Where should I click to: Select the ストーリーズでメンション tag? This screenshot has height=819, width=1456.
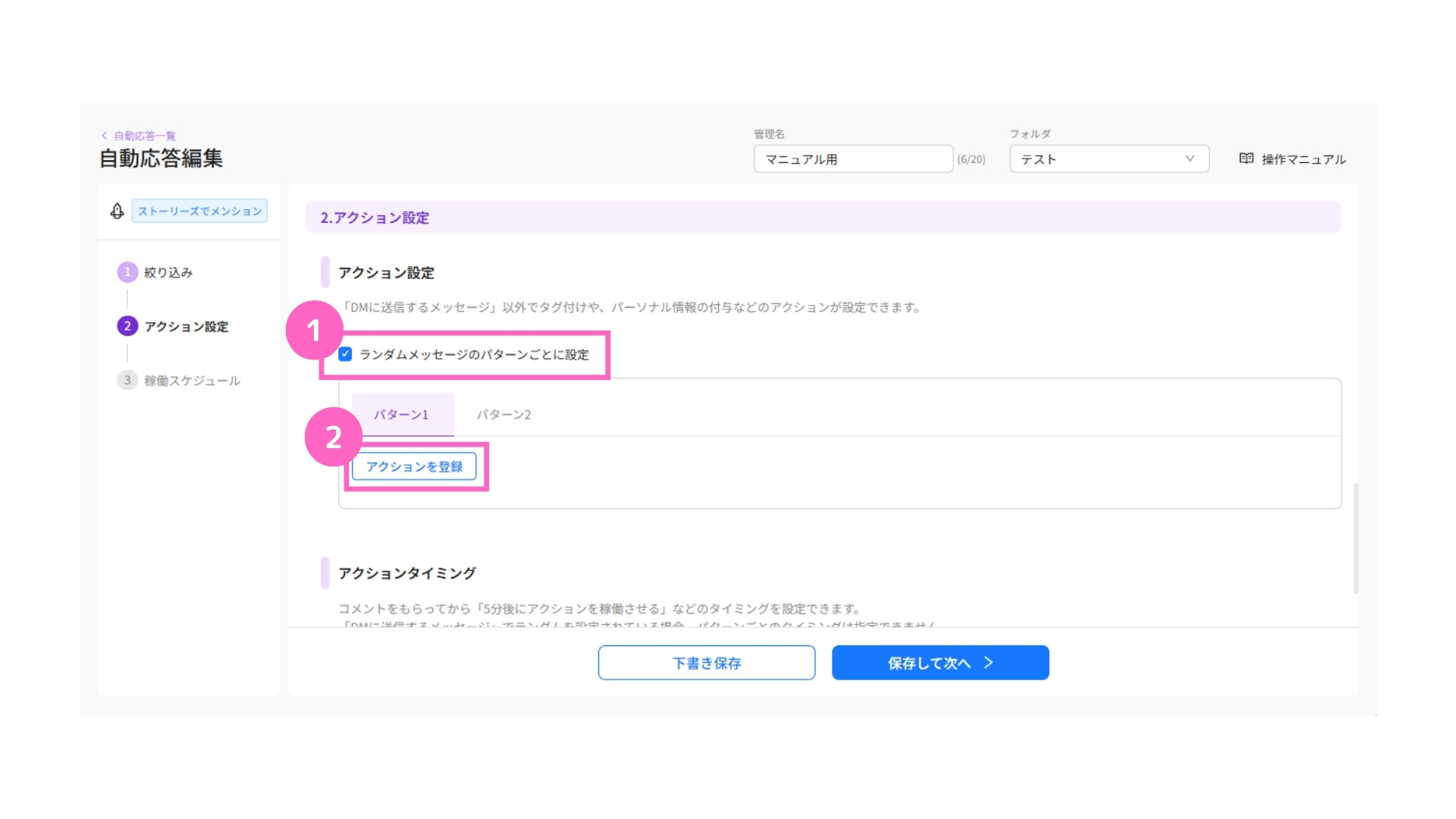click(199, 211)
